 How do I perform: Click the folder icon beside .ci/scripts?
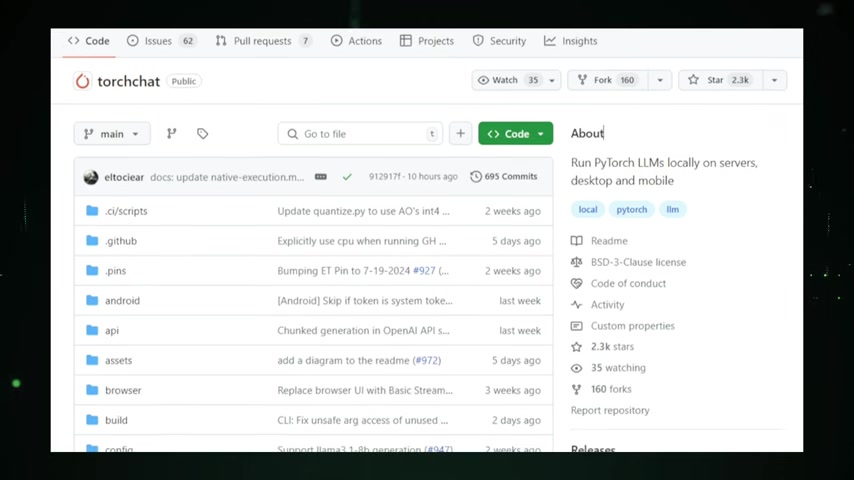(x=92, y=210)
